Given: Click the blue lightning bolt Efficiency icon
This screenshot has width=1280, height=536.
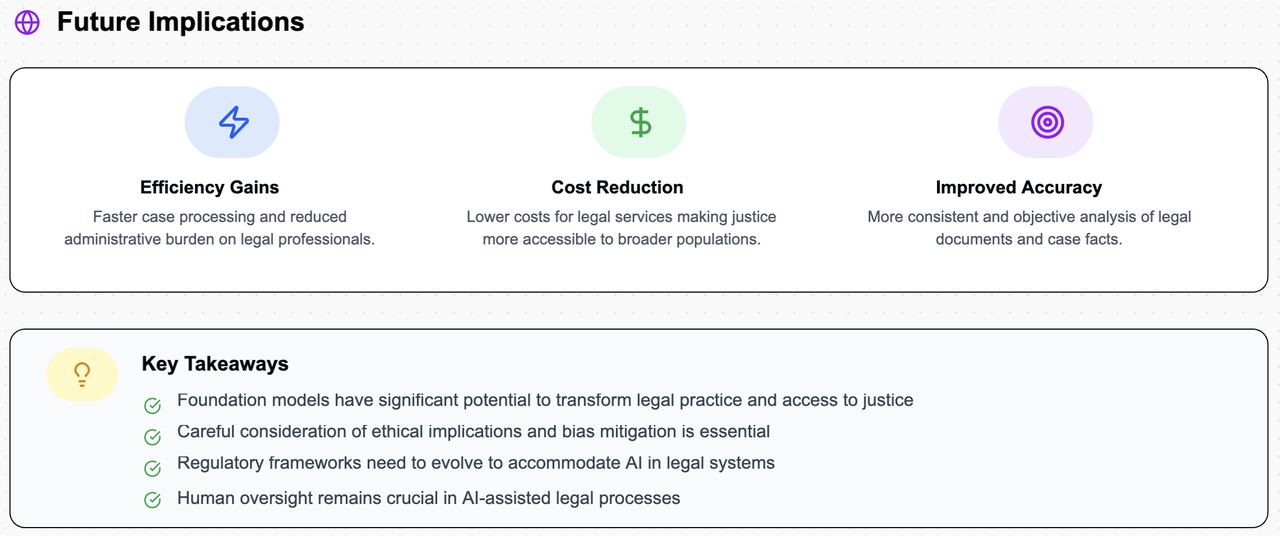Looking at the screenshot, I should point(233,122).
